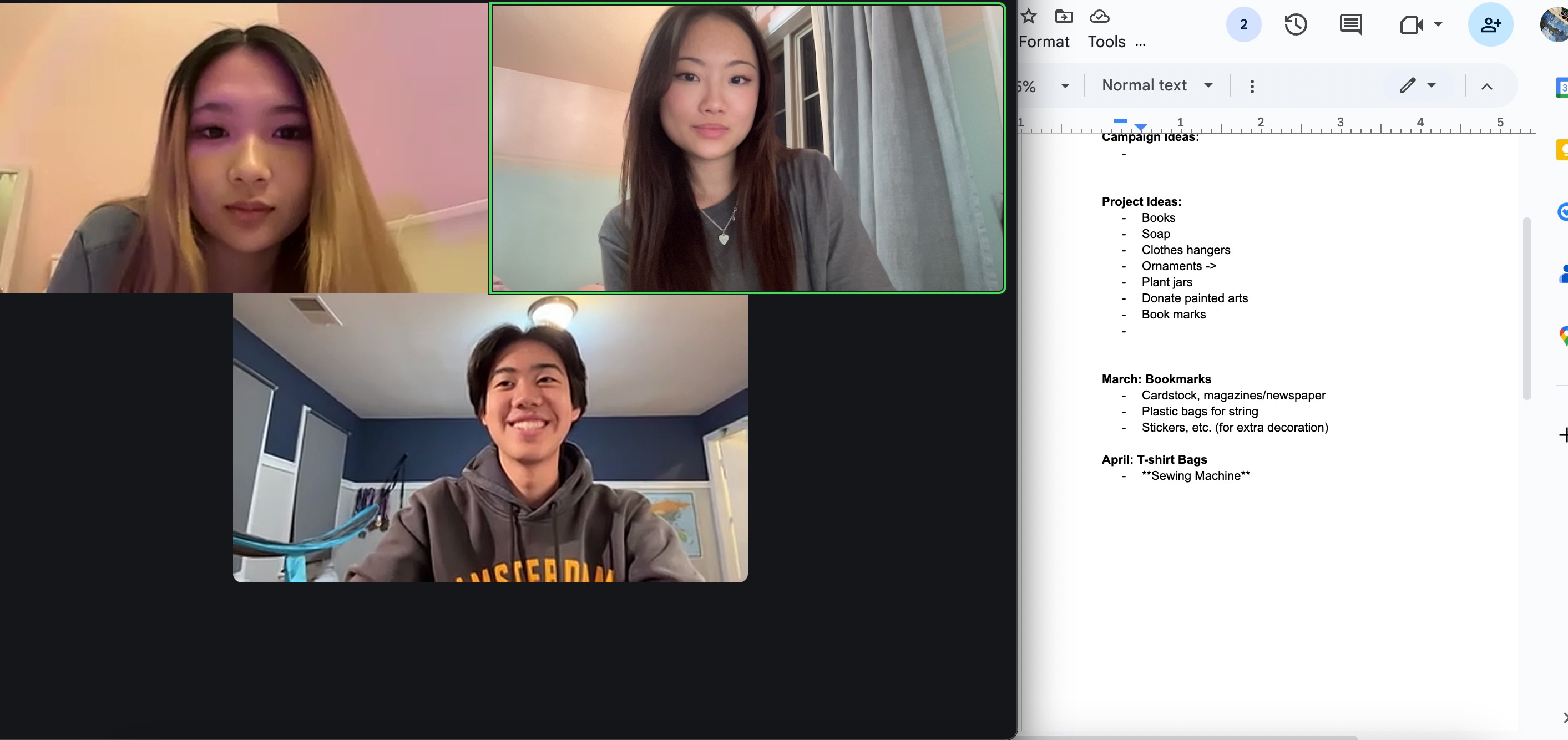This screenshot has width=1568, height=740.
Task: Open the Format menu
Action: (1044, 42)
